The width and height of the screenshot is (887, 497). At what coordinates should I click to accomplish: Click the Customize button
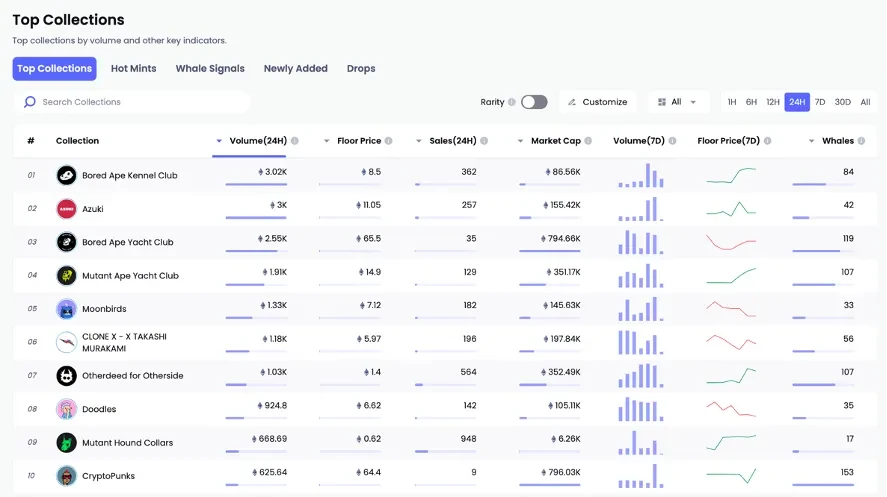coord(597,102)
